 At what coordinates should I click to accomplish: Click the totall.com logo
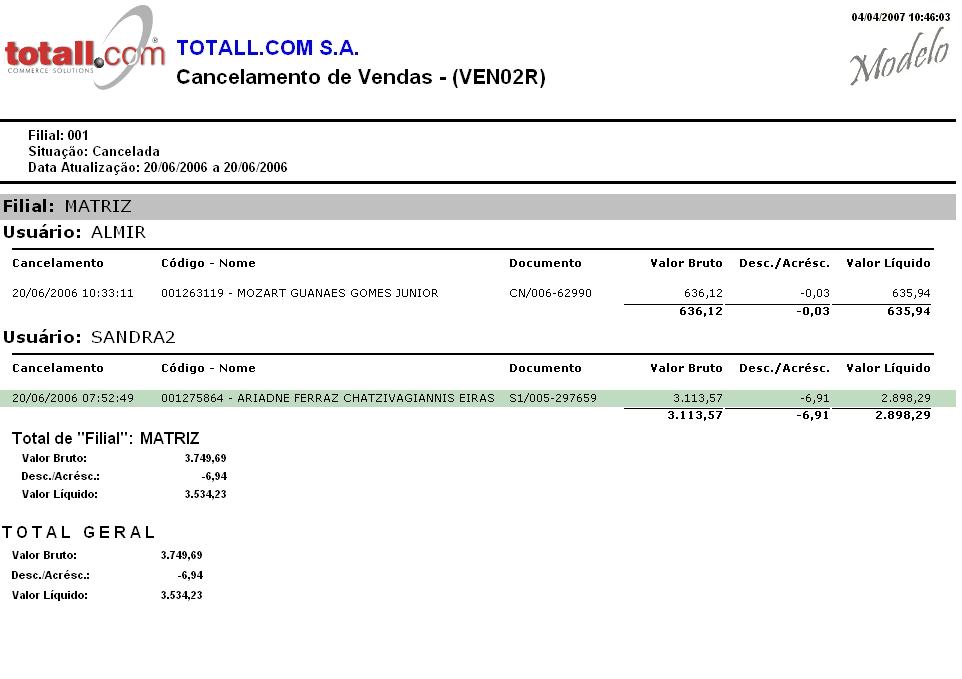pyautogui.click(x=85, y=48)
